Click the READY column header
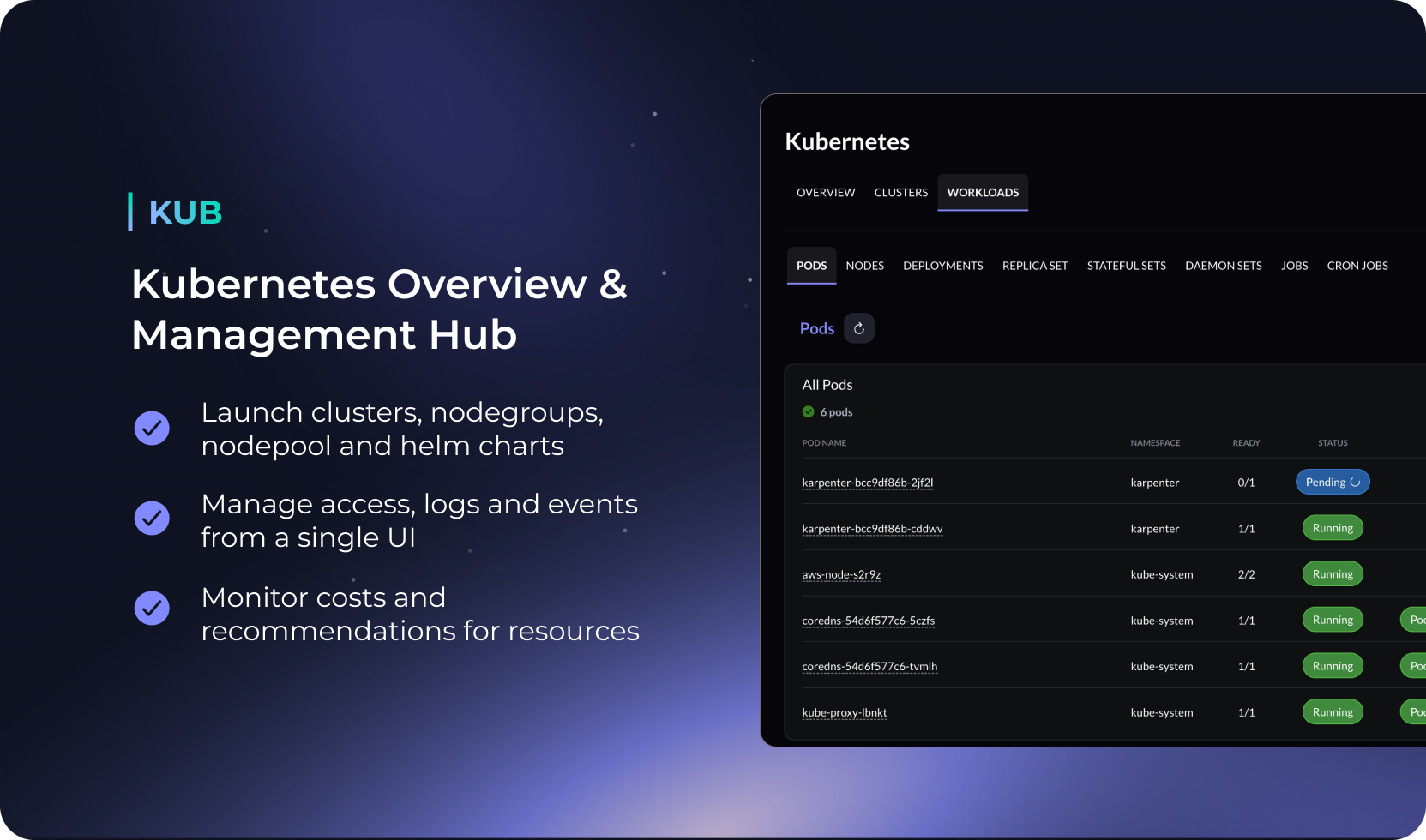This screenshot has height=840, width=1426. [1246, 443]
